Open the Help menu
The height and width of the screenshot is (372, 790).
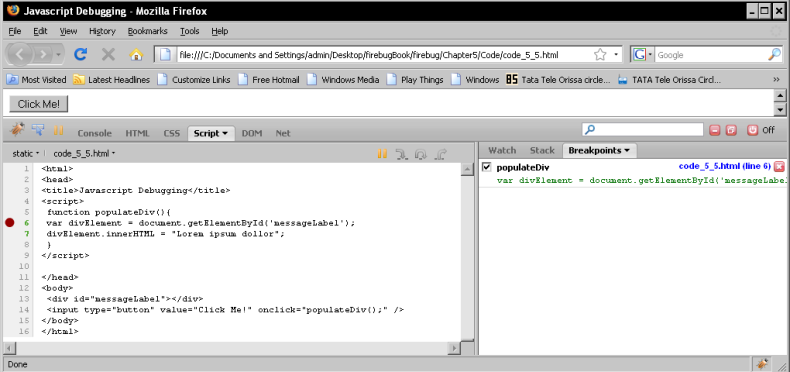coord(220,31)
